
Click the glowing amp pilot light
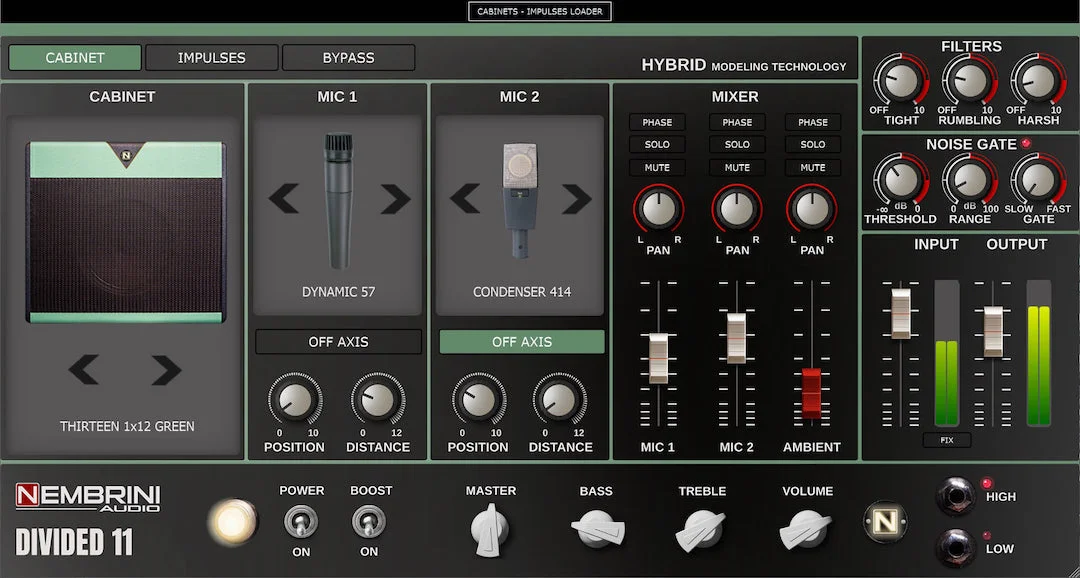click(233, 522)
